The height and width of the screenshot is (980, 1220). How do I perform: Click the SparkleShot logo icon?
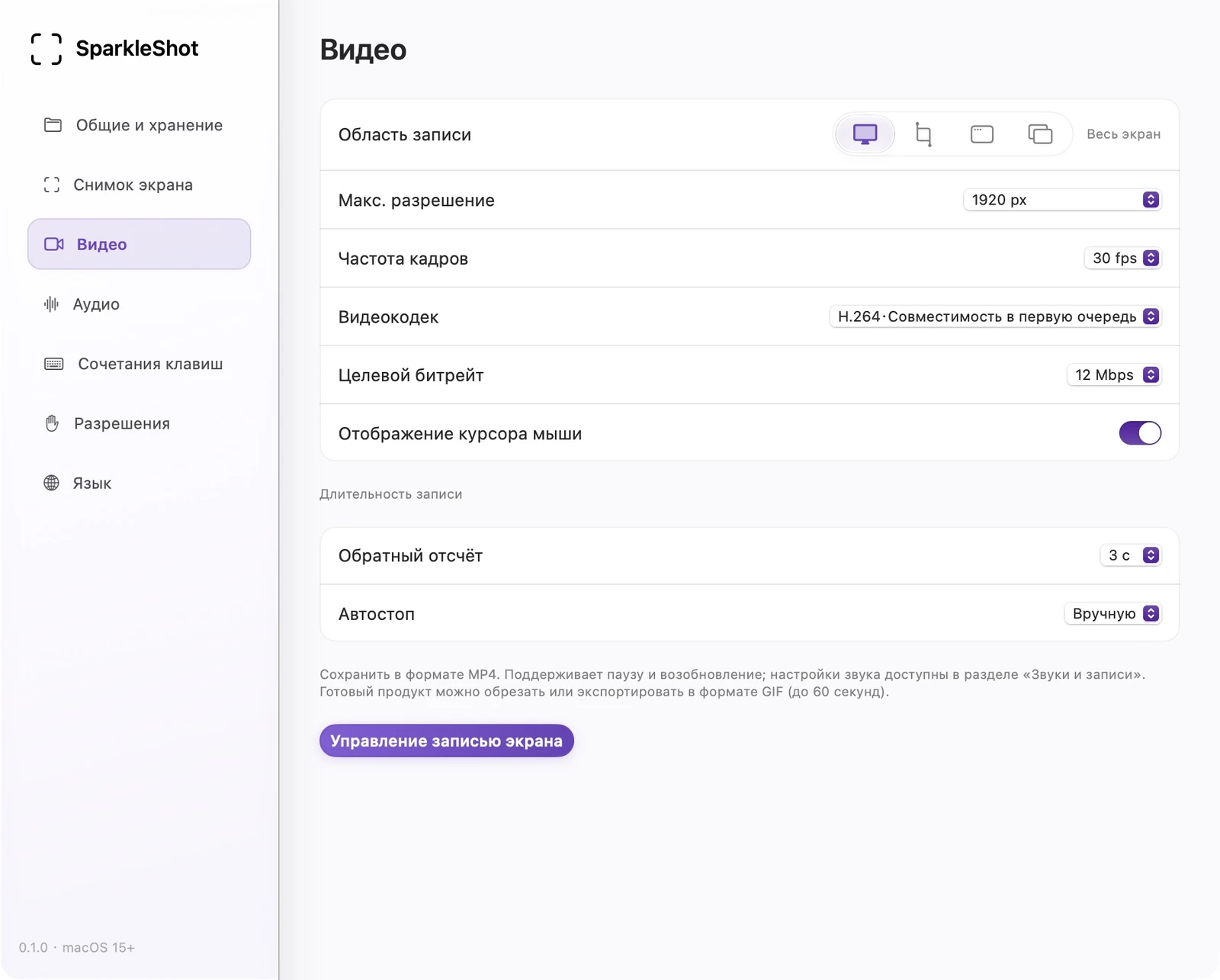pos(47,49)
